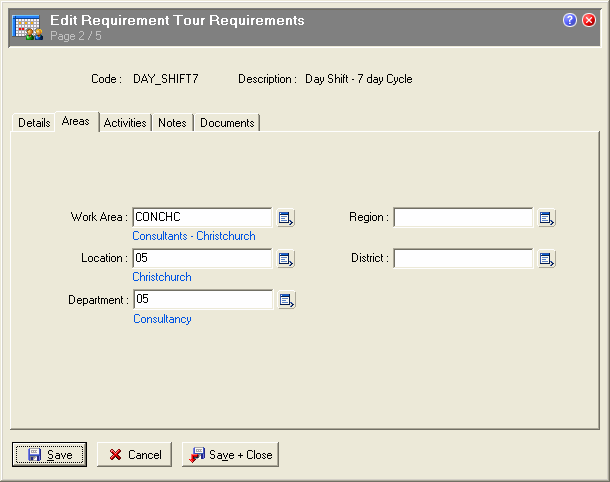Open the Activities tab

pyautogui.click(x=125, y=123)
